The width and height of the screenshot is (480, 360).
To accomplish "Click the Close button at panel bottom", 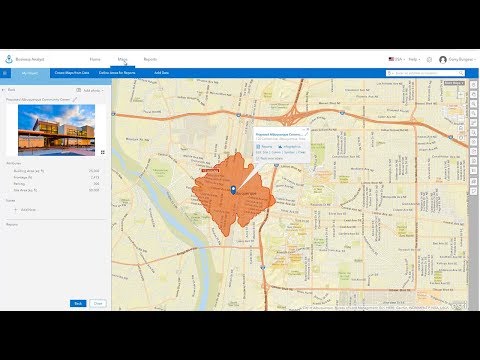I will point(98,304).
